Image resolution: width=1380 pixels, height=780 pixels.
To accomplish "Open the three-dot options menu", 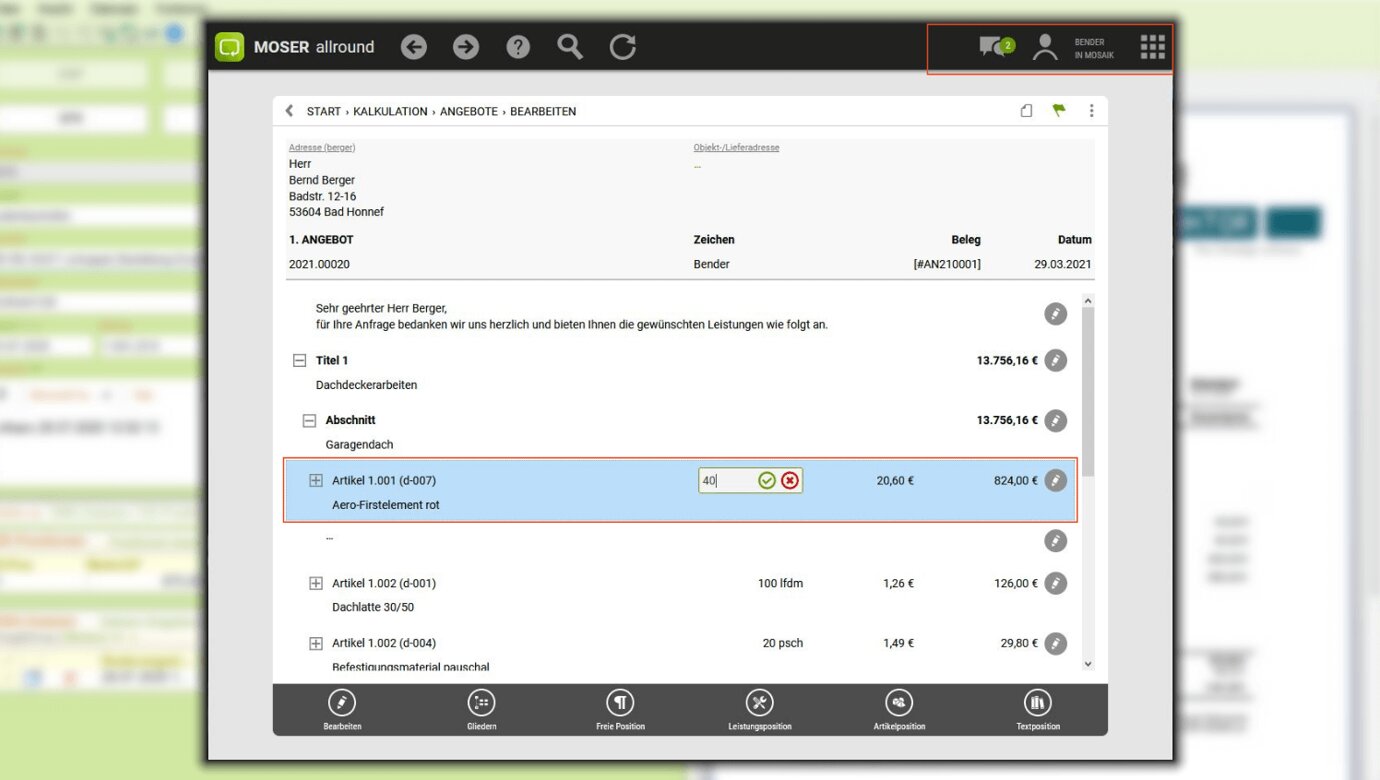I will tap(1091, 111).
